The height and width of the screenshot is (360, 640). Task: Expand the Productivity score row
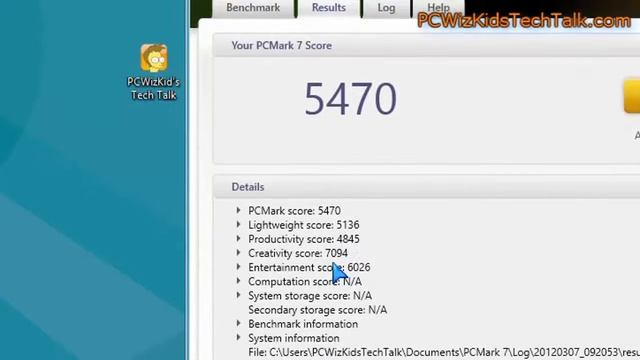click(238, 239)
